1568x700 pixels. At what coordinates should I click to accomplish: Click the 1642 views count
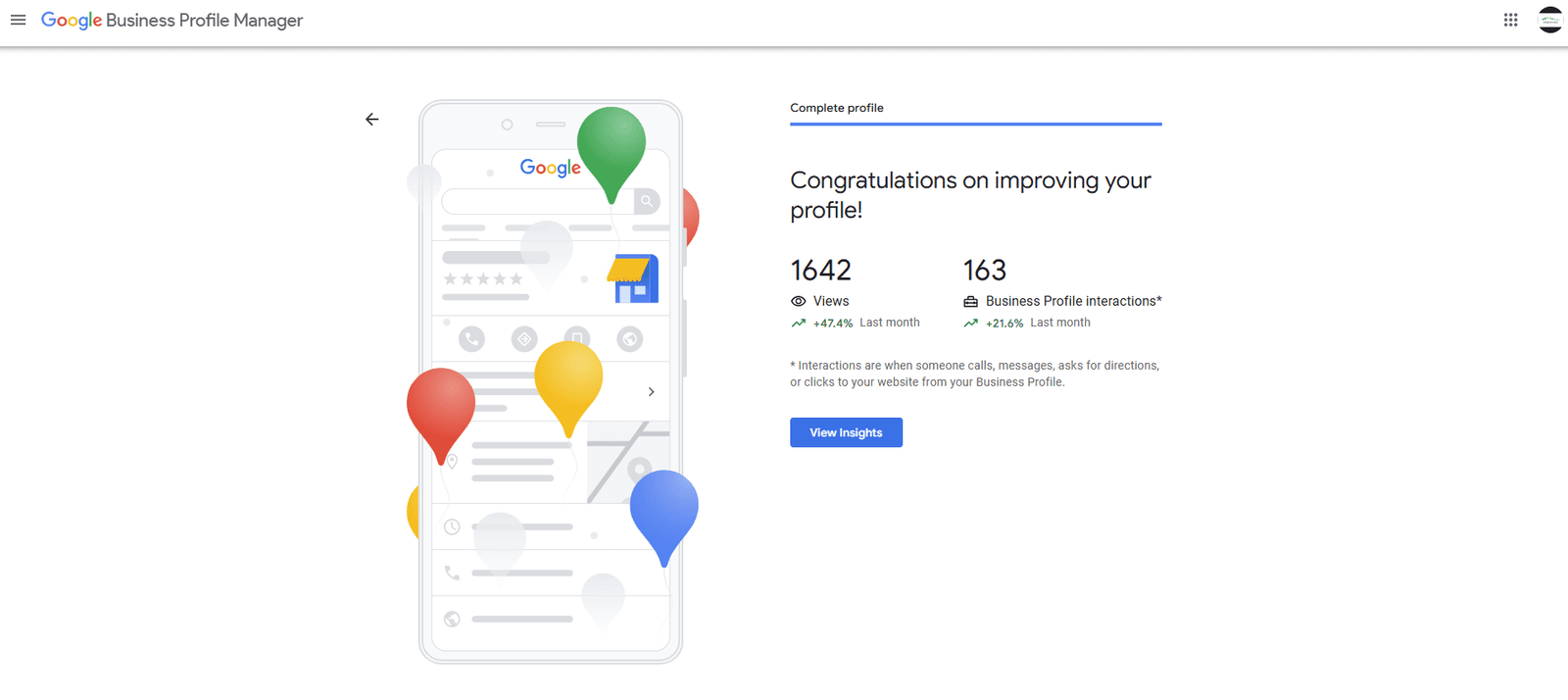click(x=820, y=271)
